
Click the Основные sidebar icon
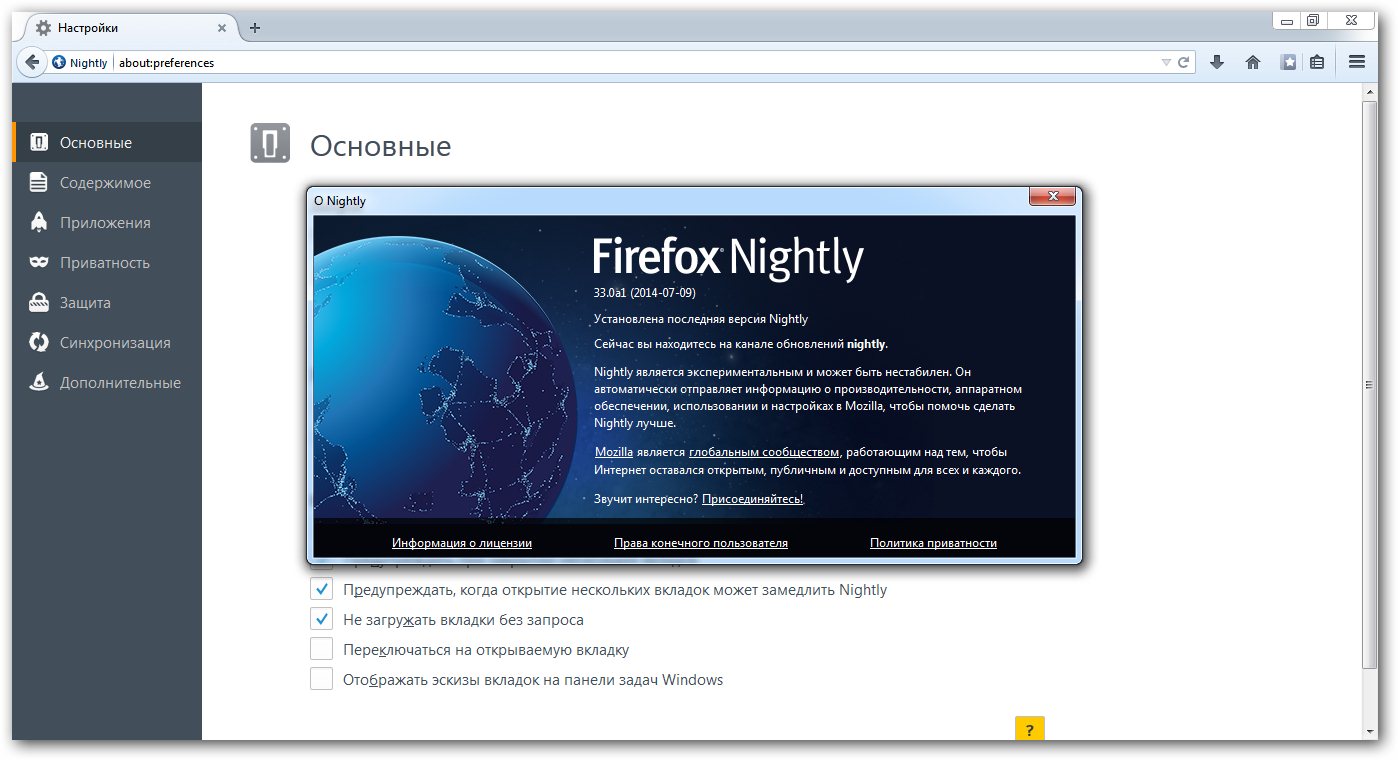click(38, 142)
